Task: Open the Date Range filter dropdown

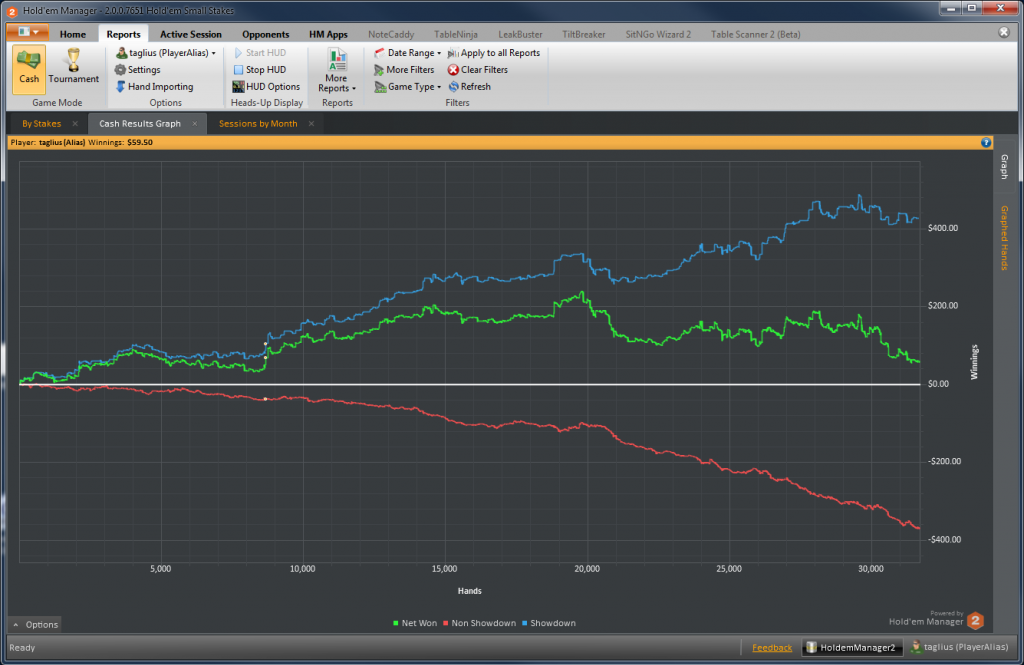Action: click(x=408, y=53)
